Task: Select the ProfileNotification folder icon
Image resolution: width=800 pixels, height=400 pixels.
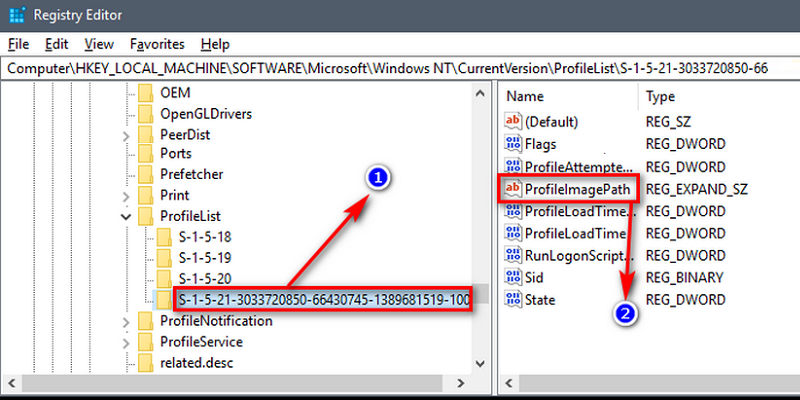Action: point(146,321)
